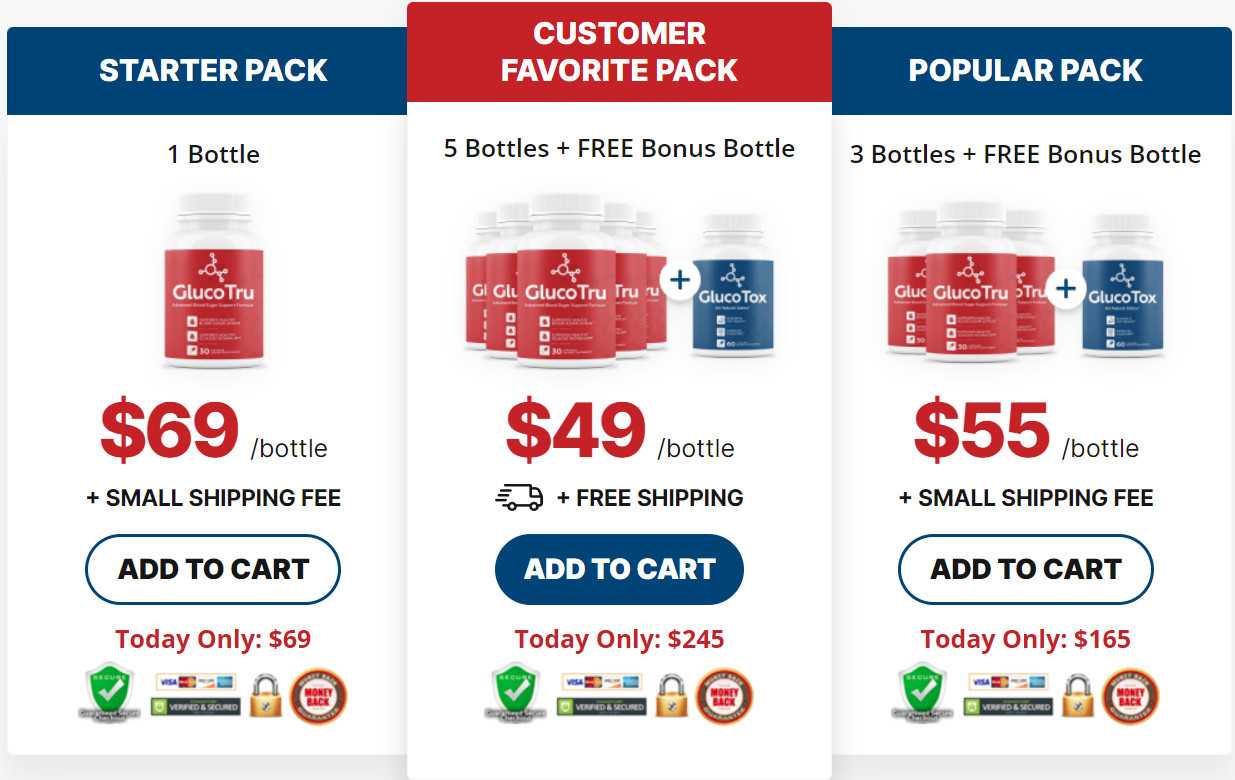Screen dimensions: 1235x780
Task: Click the free shipping truck icon
Action: pos(520,497)
